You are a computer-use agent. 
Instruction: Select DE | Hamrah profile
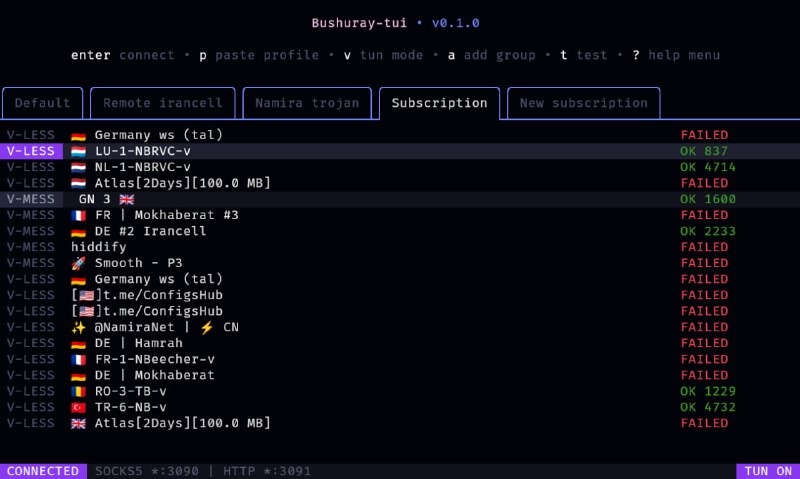point(400,343)
